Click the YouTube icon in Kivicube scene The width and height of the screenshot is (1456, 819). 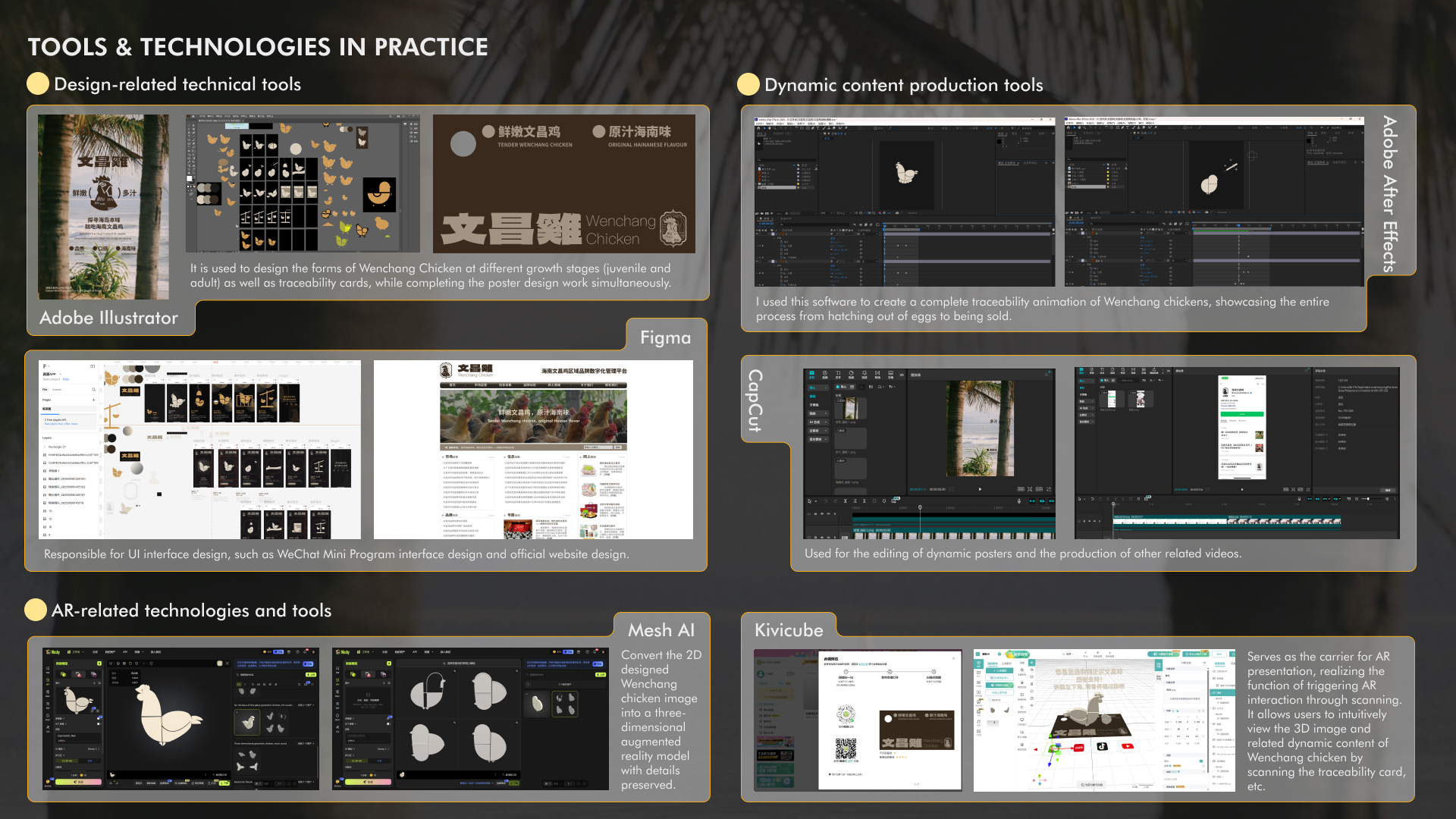click(x=1127, y=746)
